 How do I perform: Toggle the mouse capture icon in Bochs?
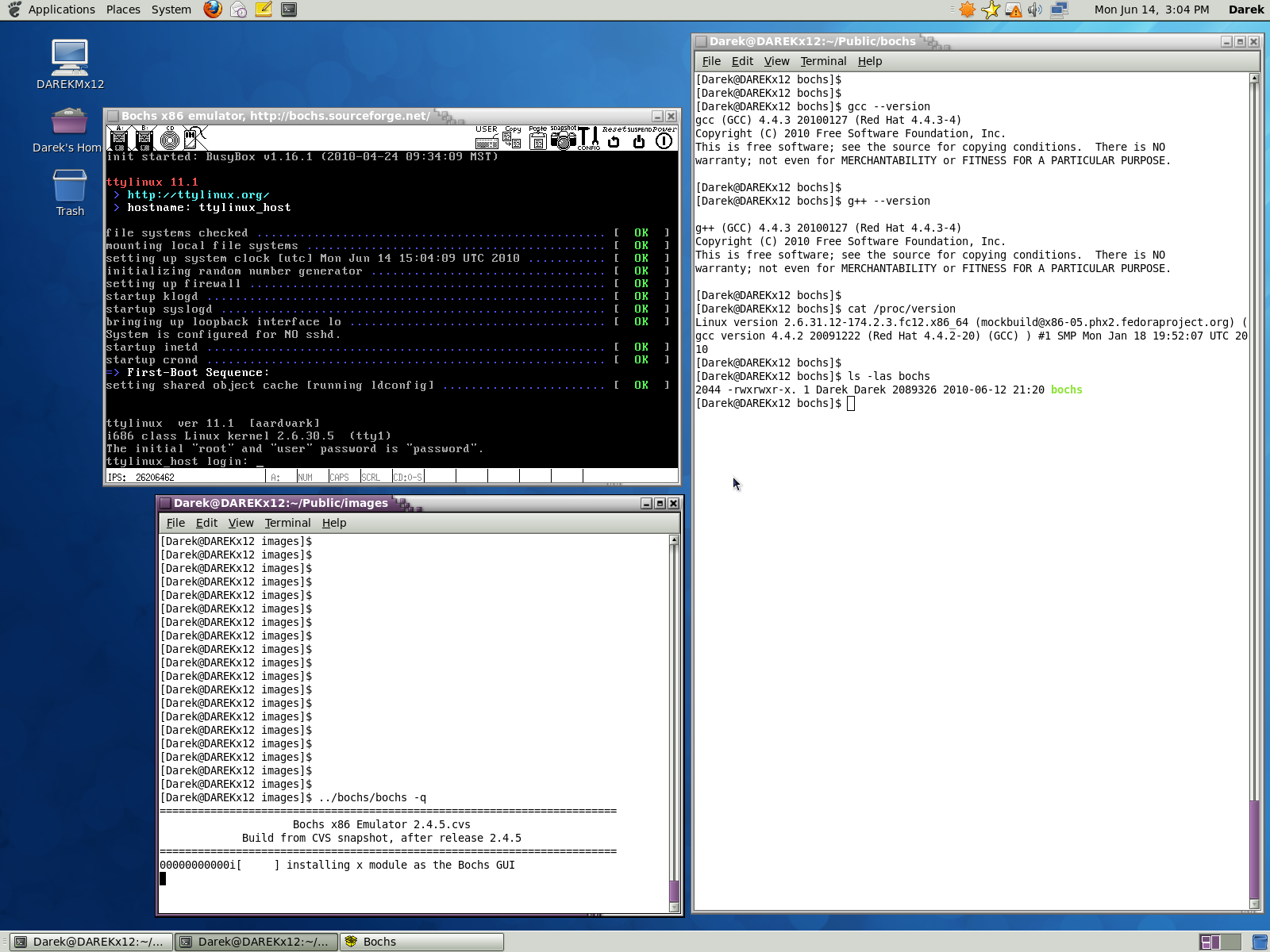[195, 138]
